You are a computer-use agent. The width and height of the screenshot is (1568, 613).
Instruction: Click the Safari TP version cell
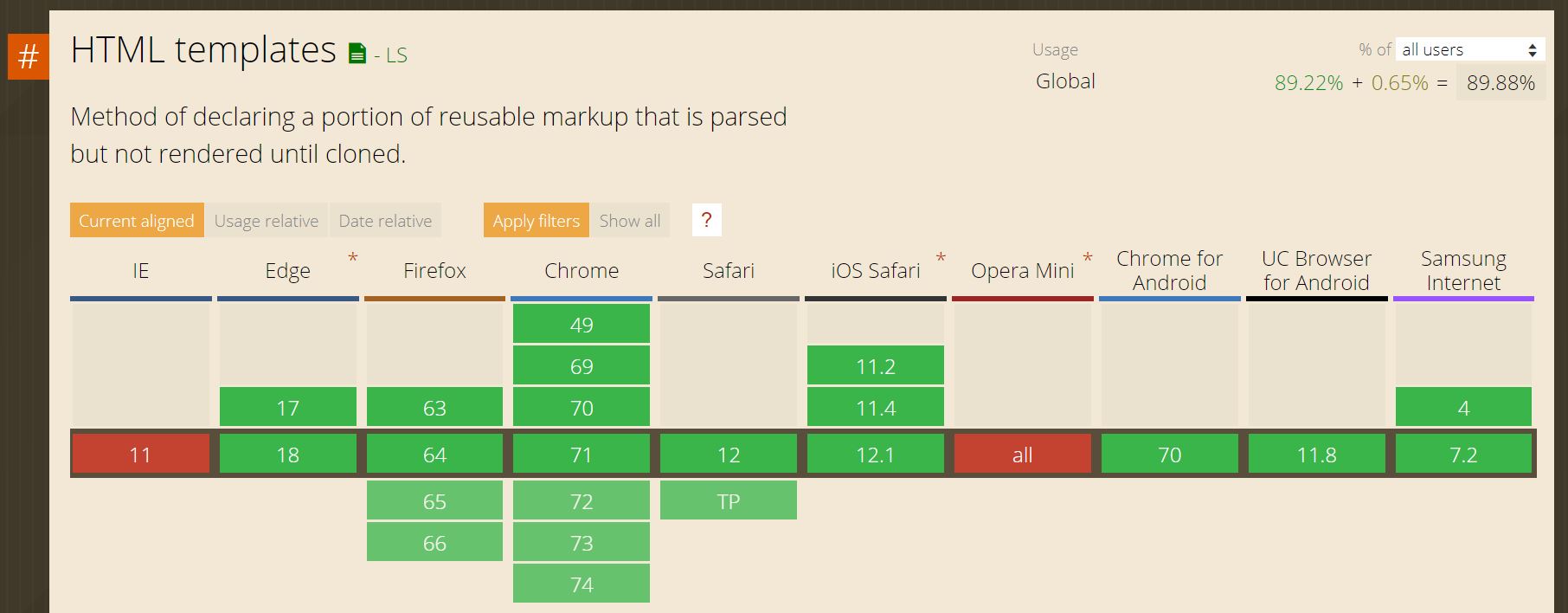click(728, 501)
